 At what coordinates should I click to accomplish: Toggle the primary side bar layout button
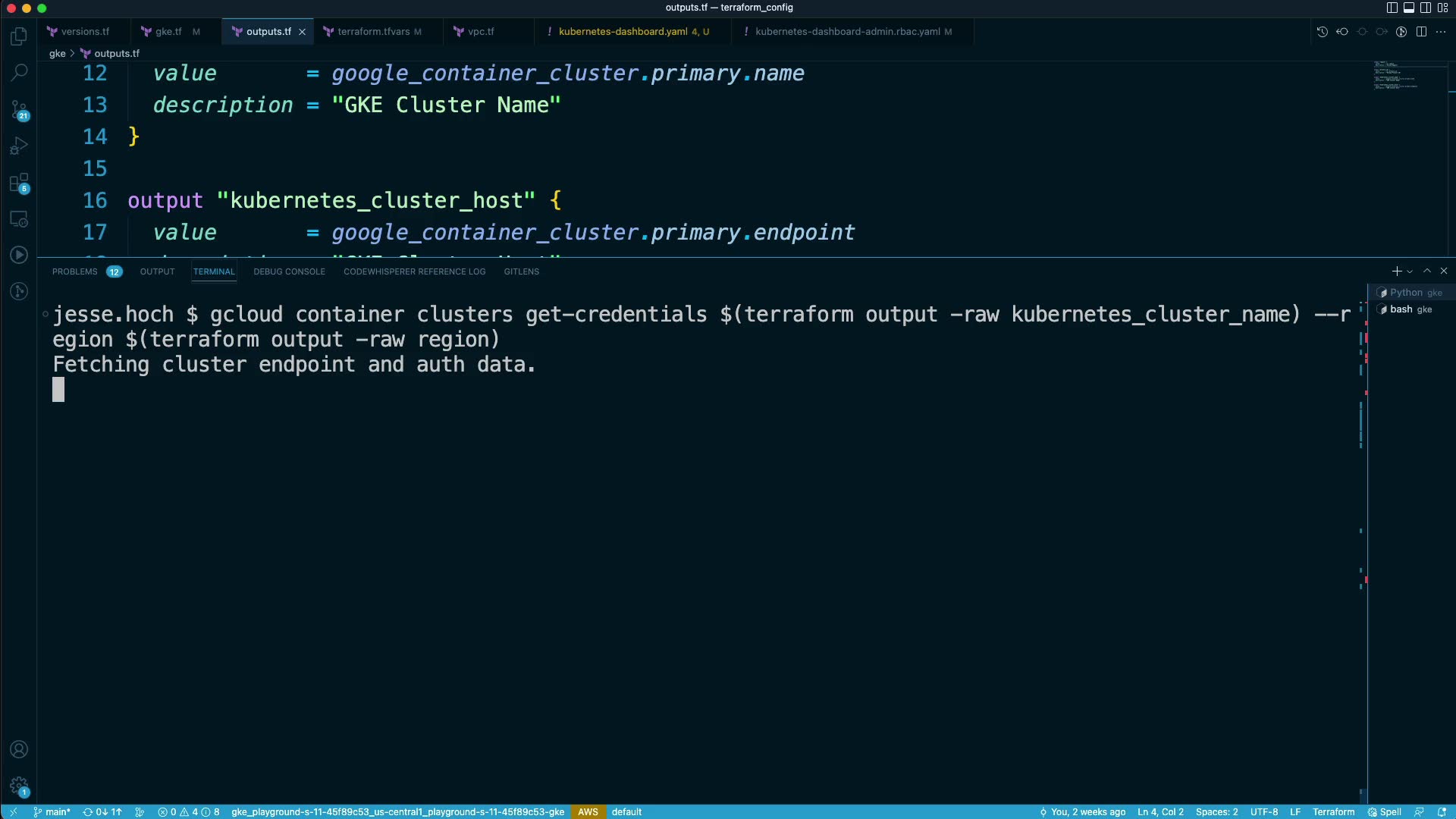1392,8
